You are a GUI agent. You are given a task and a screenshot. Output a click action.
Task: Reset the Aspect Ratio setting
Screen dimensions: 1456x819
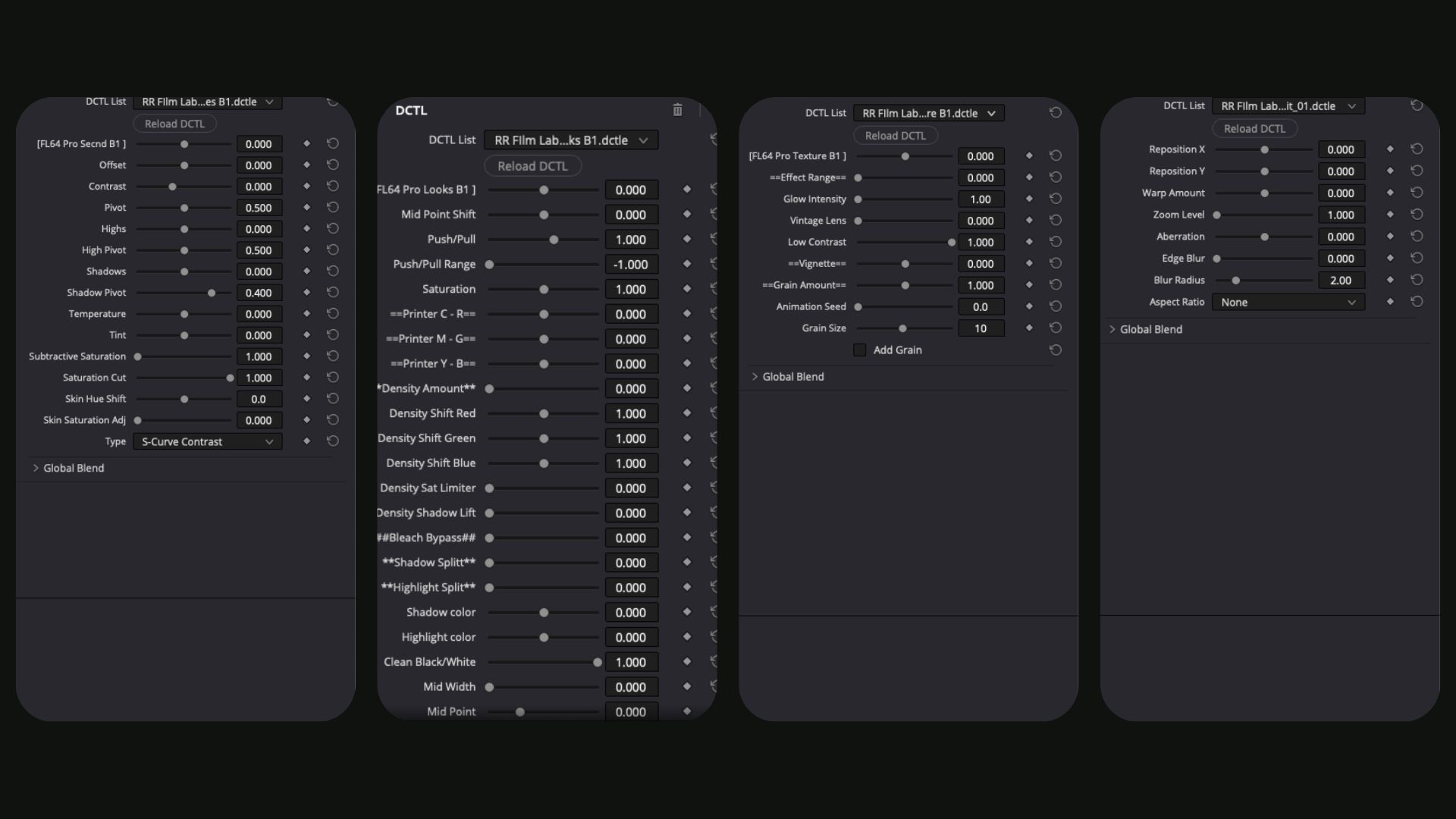(x=1417, y=302)
